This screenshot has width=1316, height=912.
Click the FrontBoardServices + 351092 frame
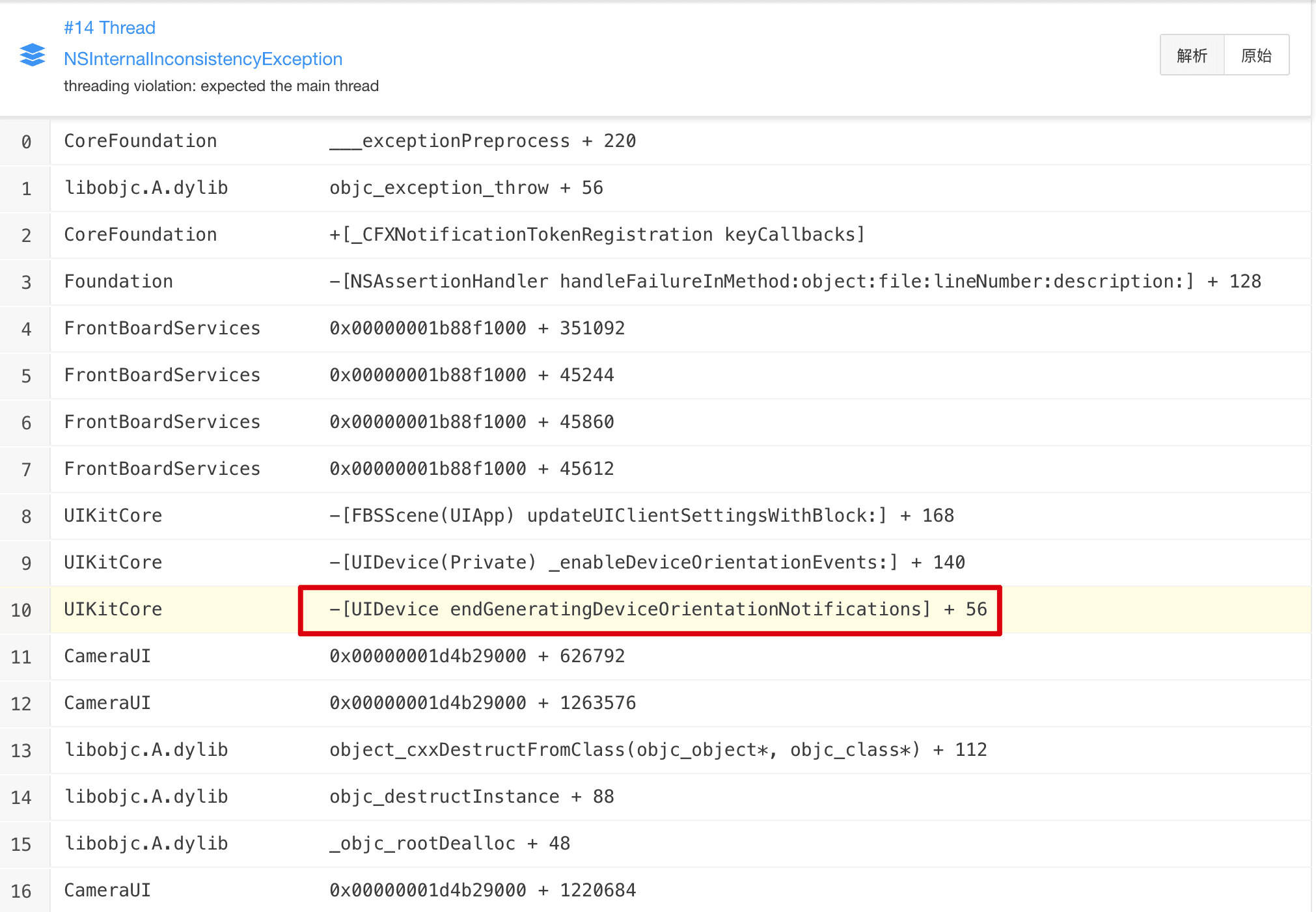point(476,329)
